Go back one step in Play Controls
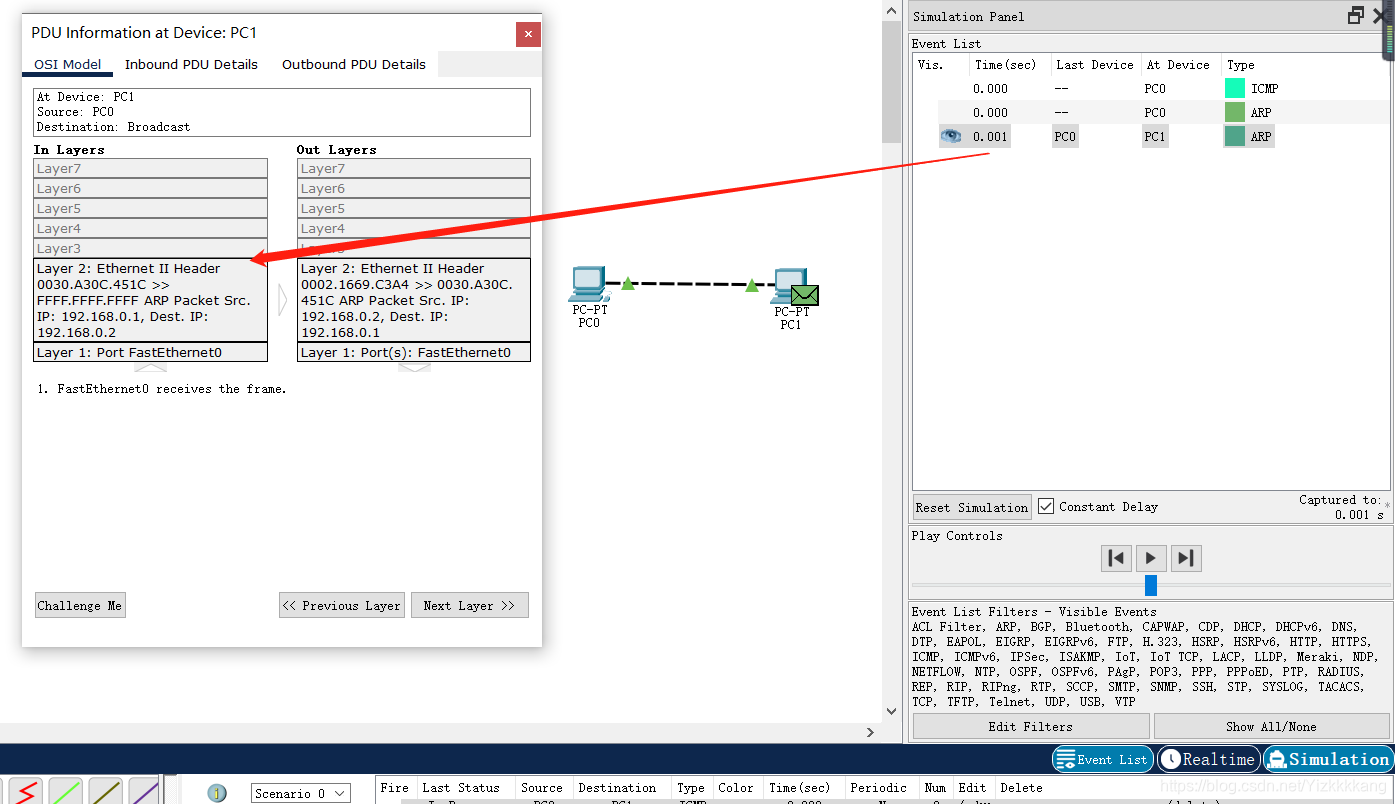This screenshot has width=1395, height=804. [1116, 558]
